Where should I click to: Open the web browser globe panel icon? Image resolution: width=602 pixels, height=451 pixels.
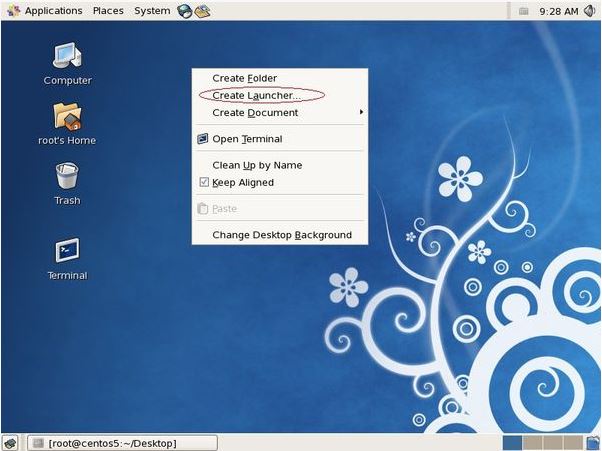click(x=185, y=11)
